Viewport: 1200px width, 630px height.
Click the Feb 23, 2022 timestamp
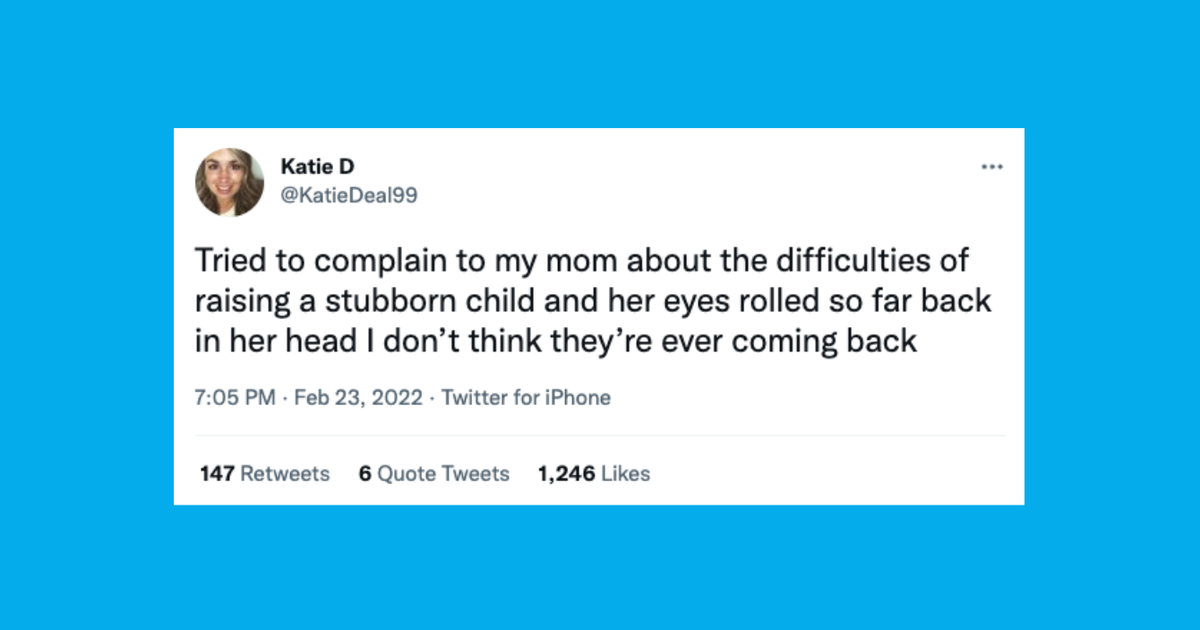click(x=357, y=397)
